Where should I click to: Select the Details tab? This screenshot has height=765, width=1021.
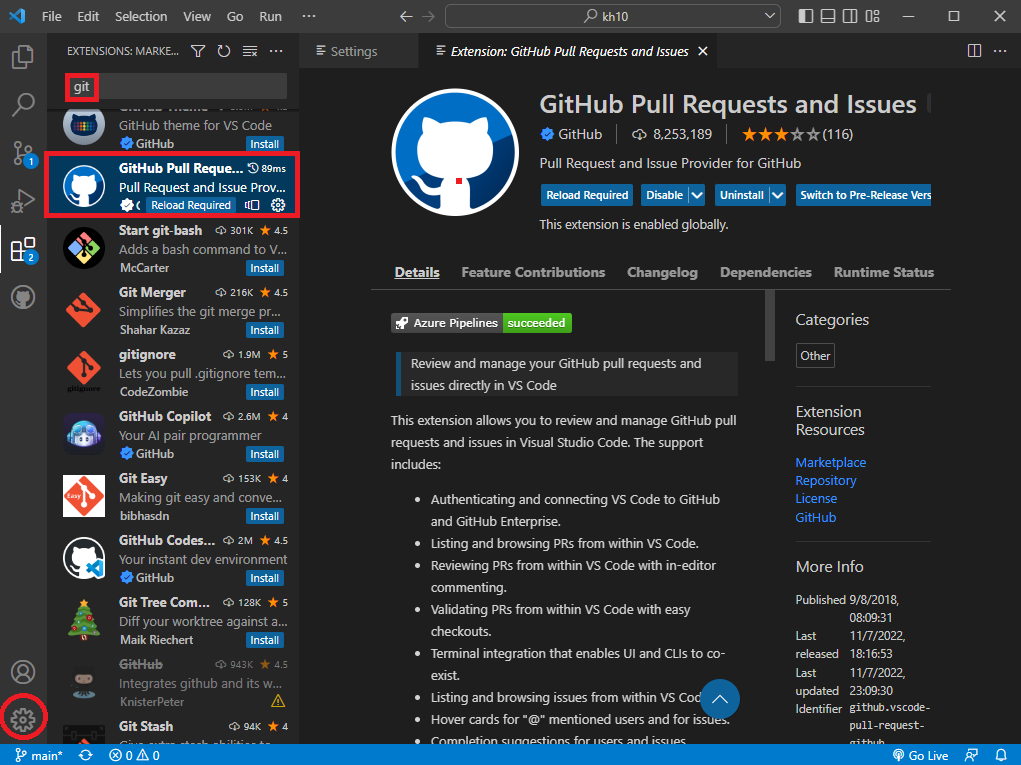coord(417,272)
